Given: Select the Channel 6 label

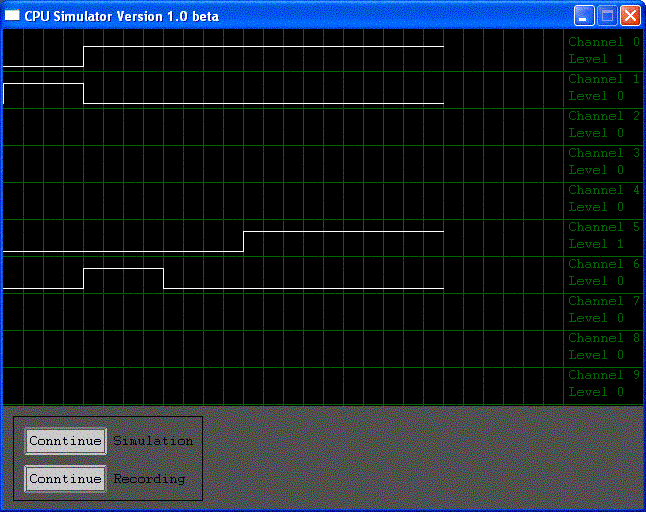Looking at the screenshot, I should click(x=604, y=264).
